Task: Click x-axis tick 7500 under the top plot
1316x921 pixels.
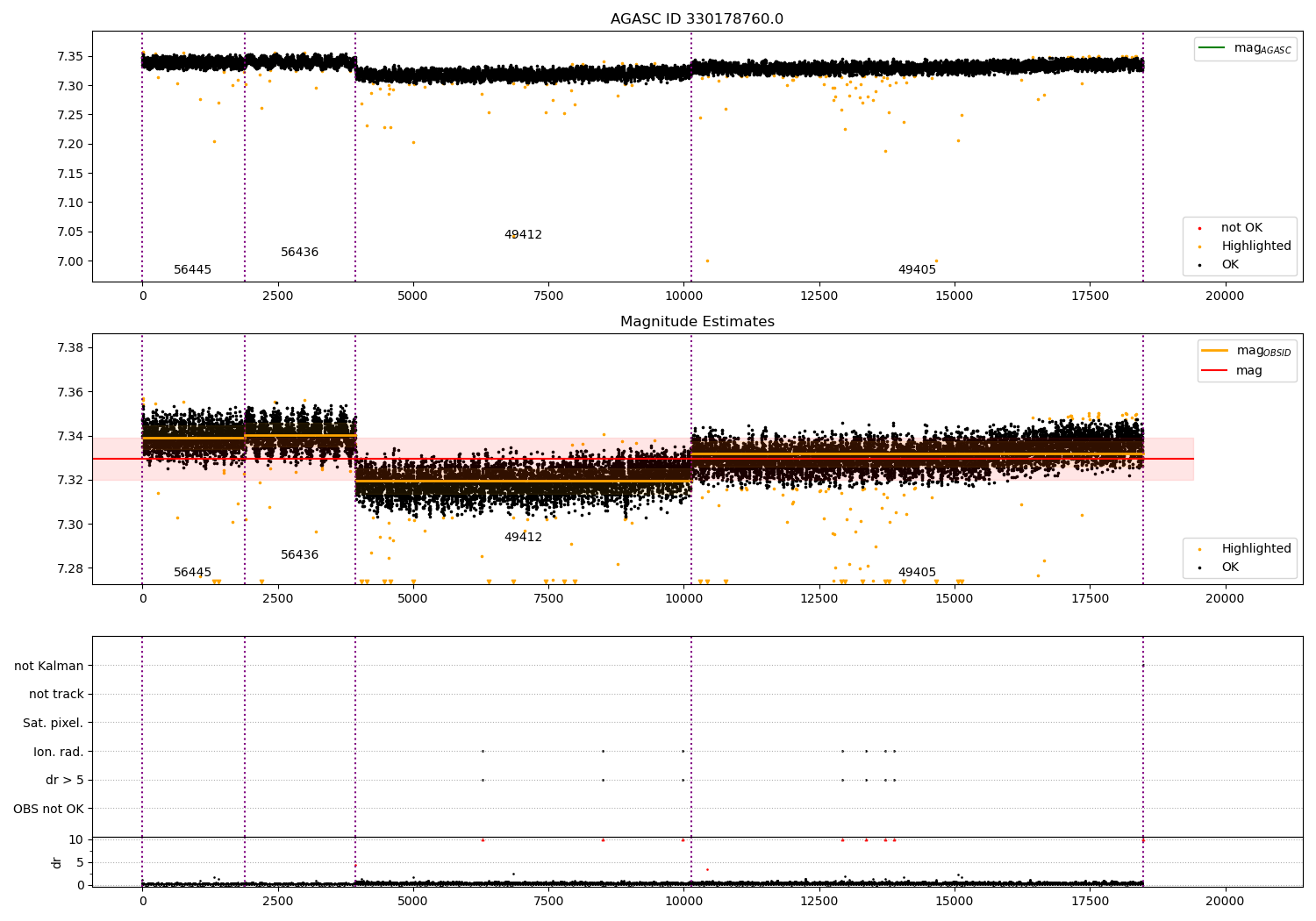Action: [x=548, y=296]
